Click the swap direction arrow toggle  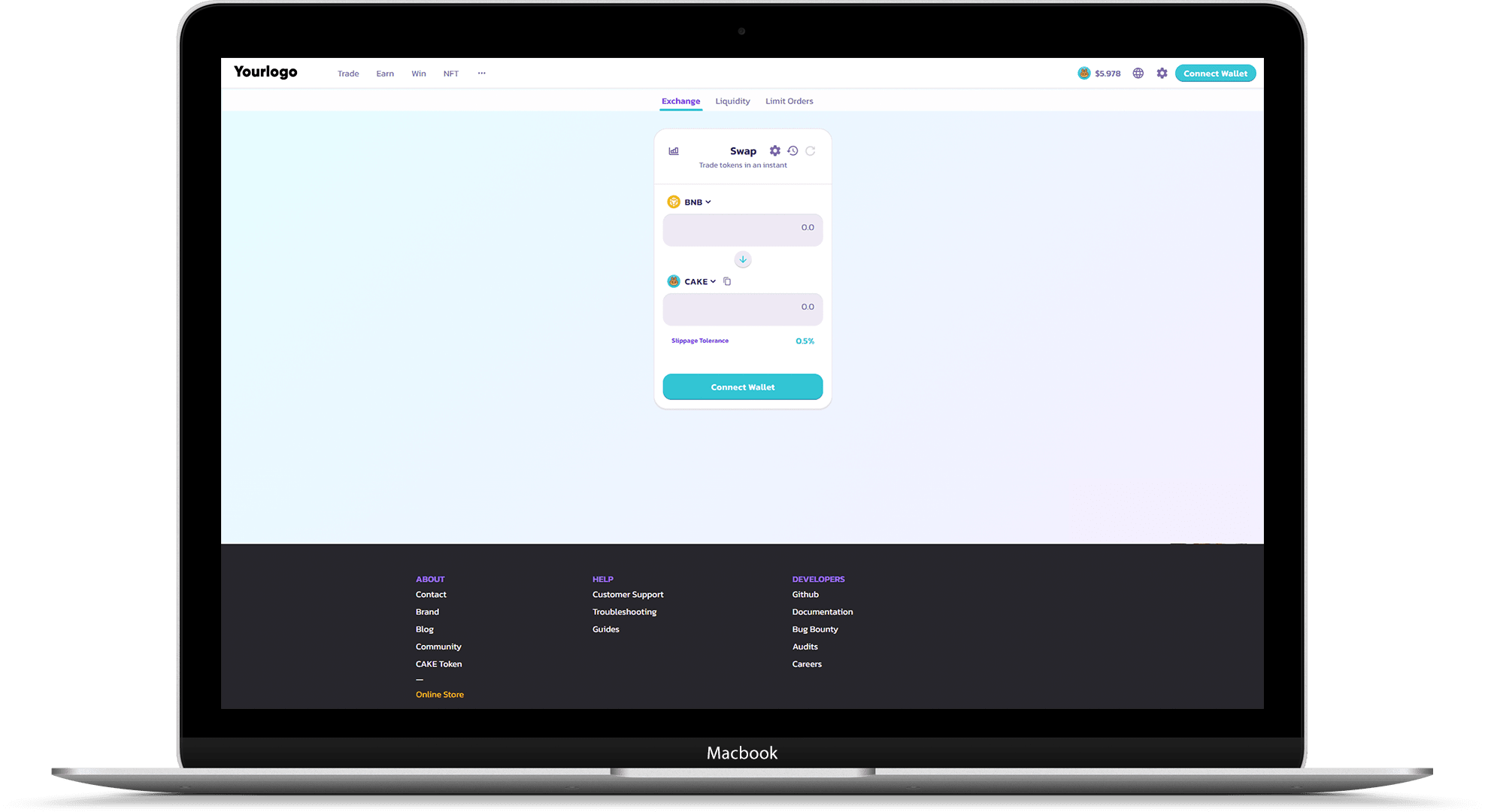(x=742, y=259)
